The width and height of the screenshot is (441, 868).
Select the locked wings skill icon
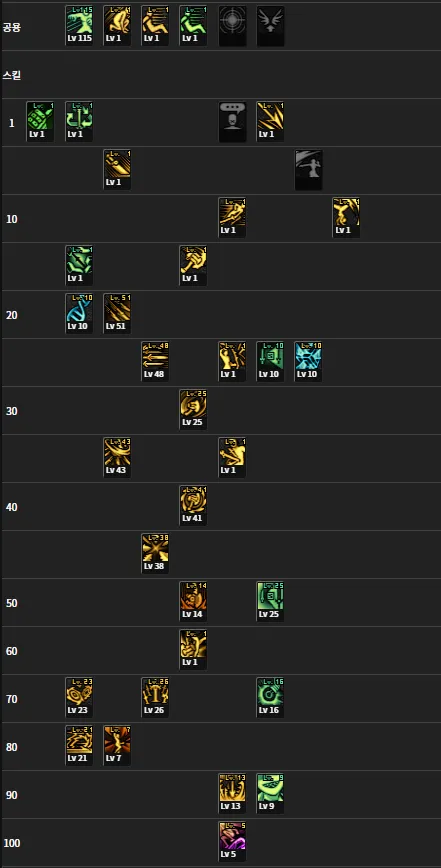coord(271,26)
